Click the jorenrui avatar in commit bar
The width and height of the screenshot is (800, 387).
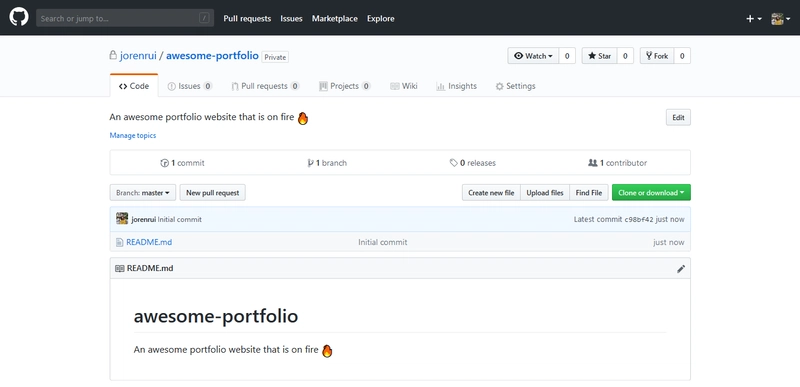point(122,219)
